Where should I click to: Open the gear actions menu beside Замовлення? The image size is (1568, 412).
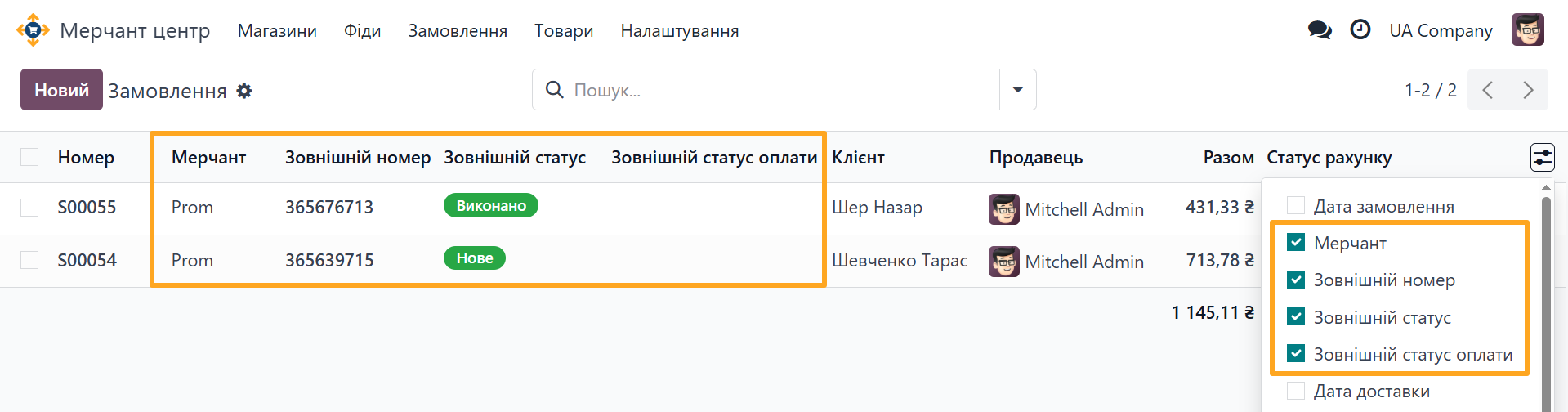[244, 91]
